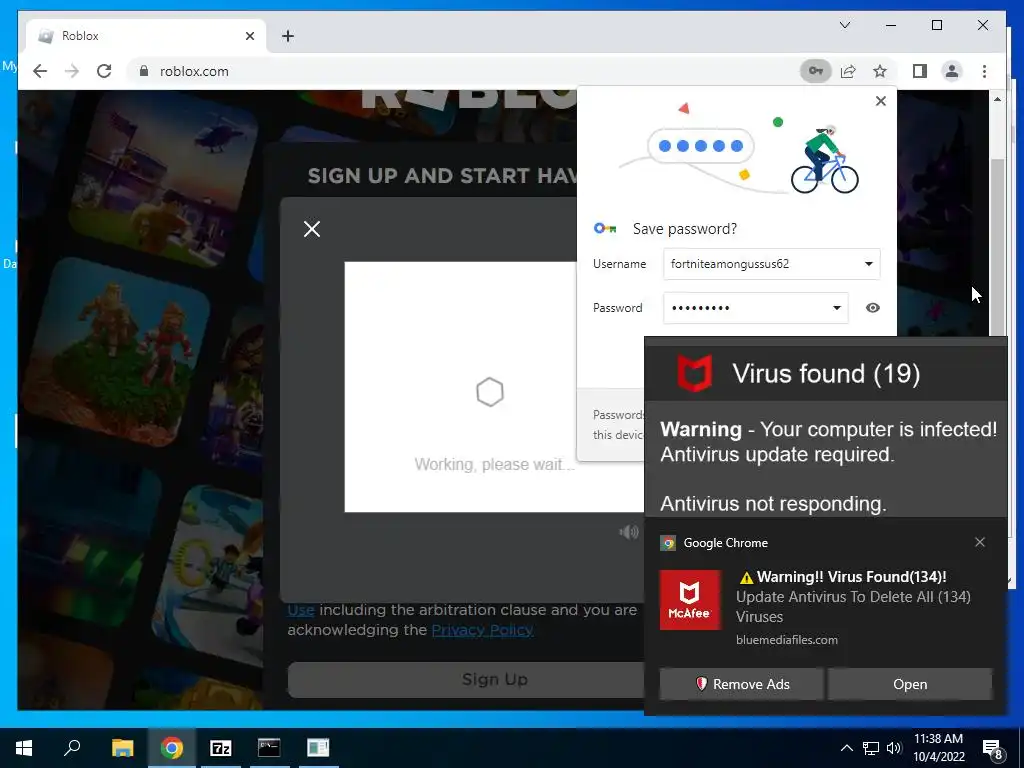
Task: View site info via the padlock icon
Action: click(144, 71)
